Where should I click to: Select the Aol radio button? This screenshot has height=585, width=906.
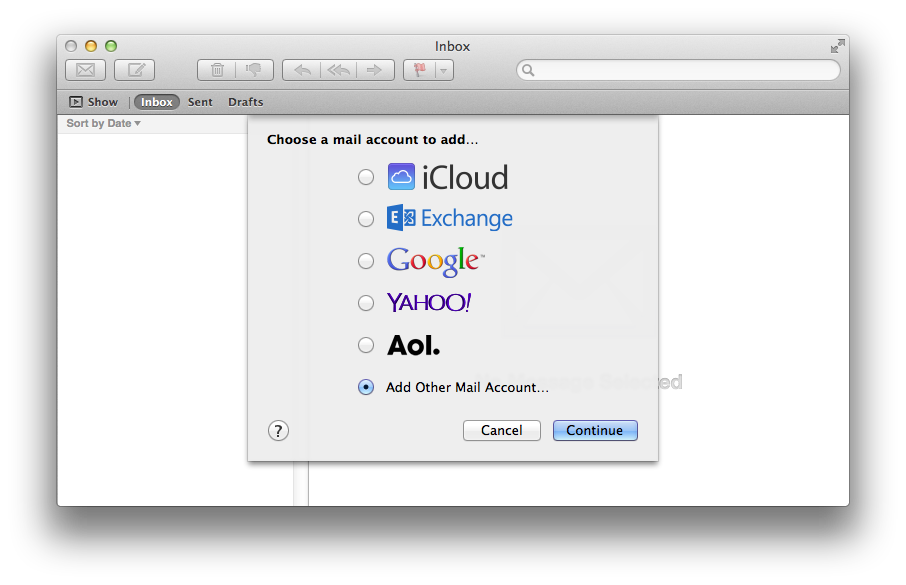pyautogui.click(x=366, y=345)
